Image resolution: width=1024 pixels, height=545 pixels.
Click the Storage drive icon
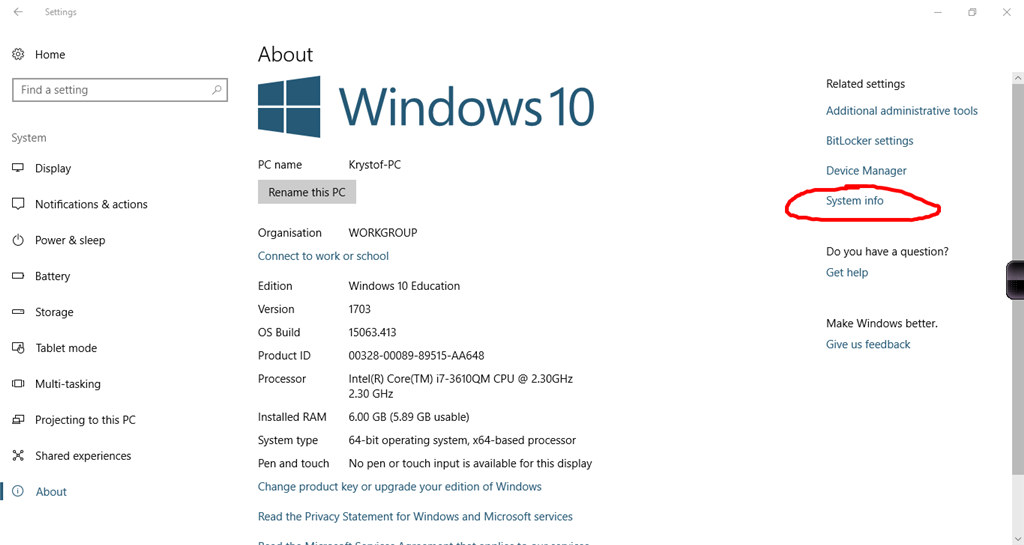(x=18, y=311)
